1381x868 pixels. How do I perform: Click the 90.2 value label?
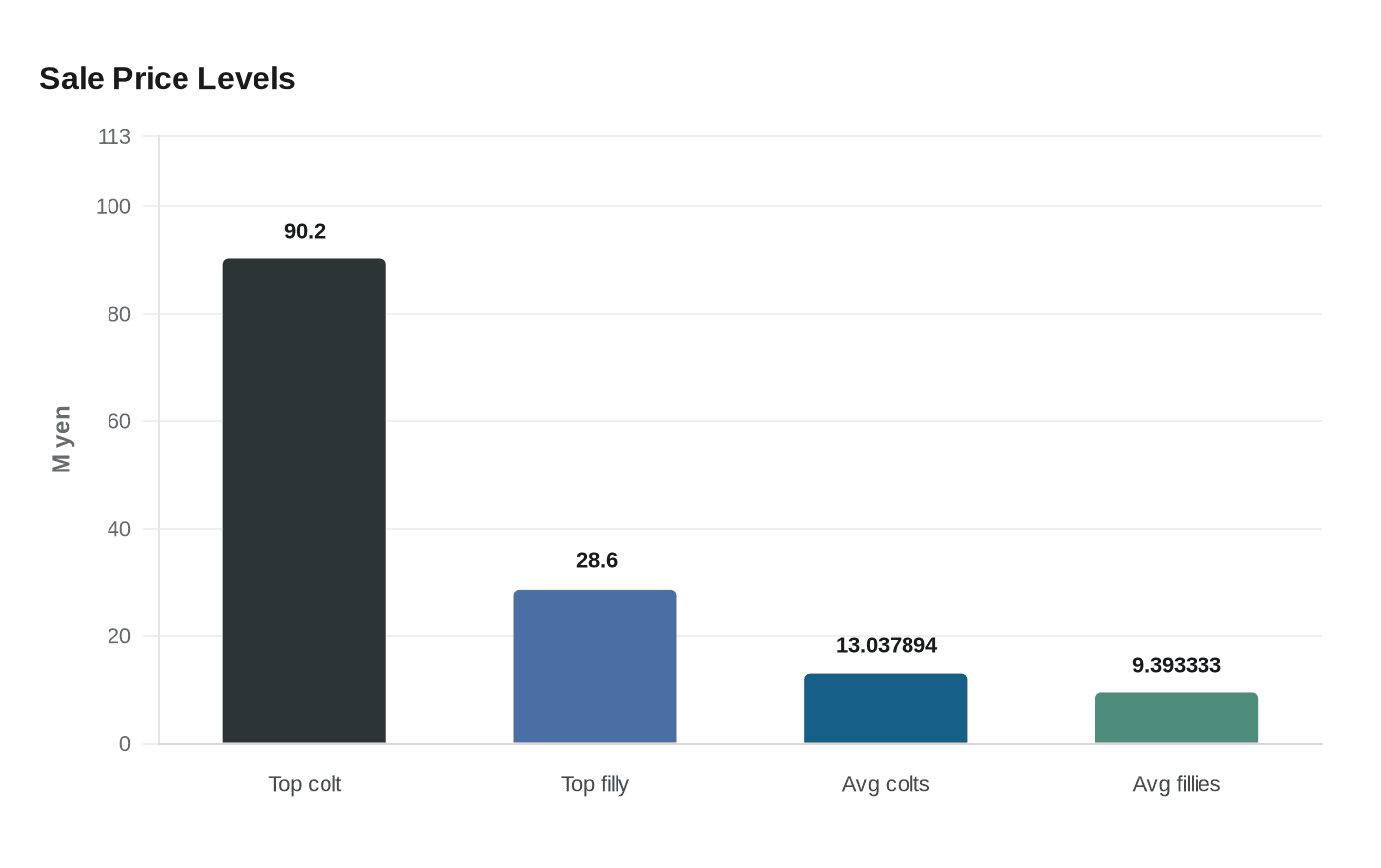pos(305,231)
